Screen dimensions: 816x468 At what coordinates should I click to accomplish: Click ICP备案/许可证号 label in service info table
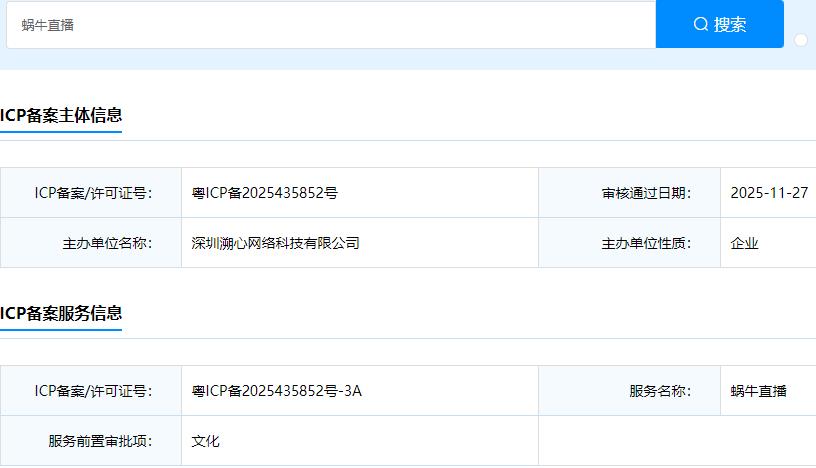point(93,391)
